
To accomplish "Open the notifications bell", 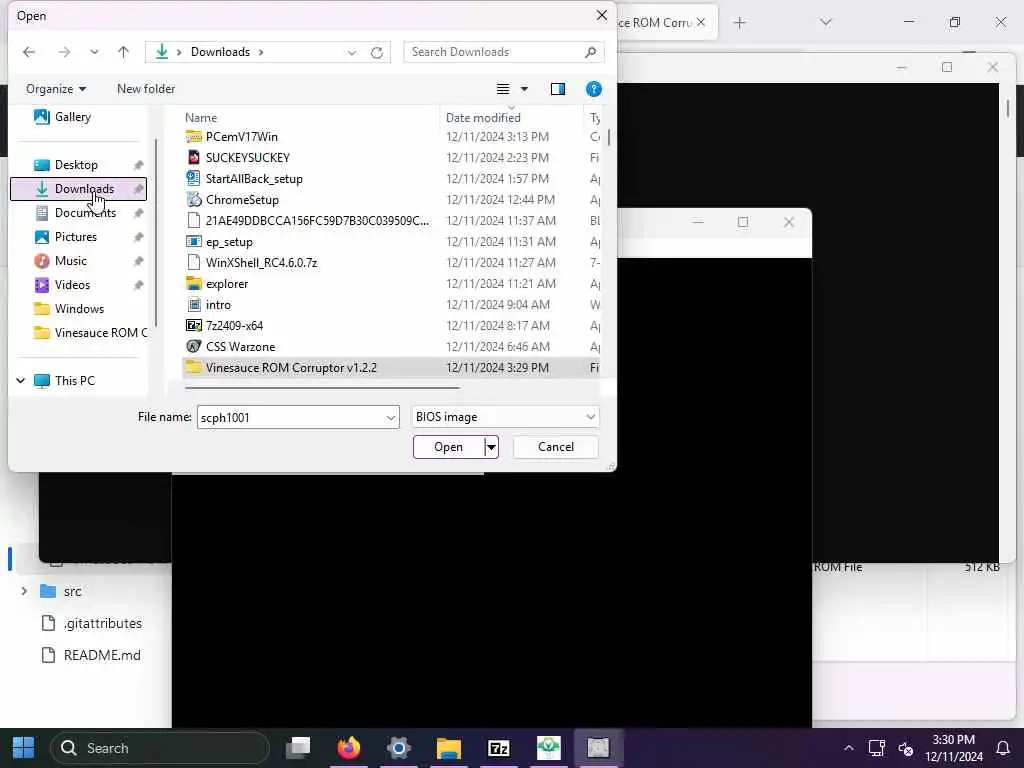I will [x=1002, y=748].
